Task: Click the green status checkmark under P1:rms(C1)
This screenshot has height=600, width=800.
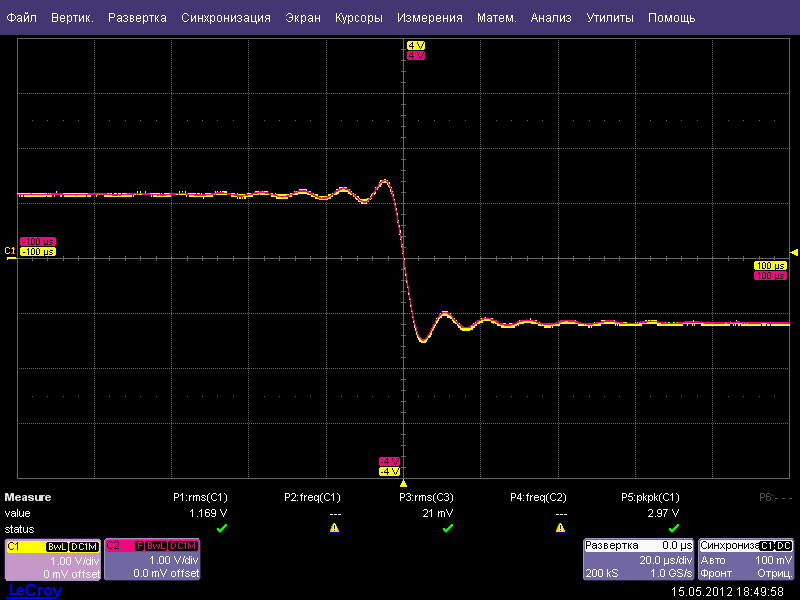Action: coord(222,528)
